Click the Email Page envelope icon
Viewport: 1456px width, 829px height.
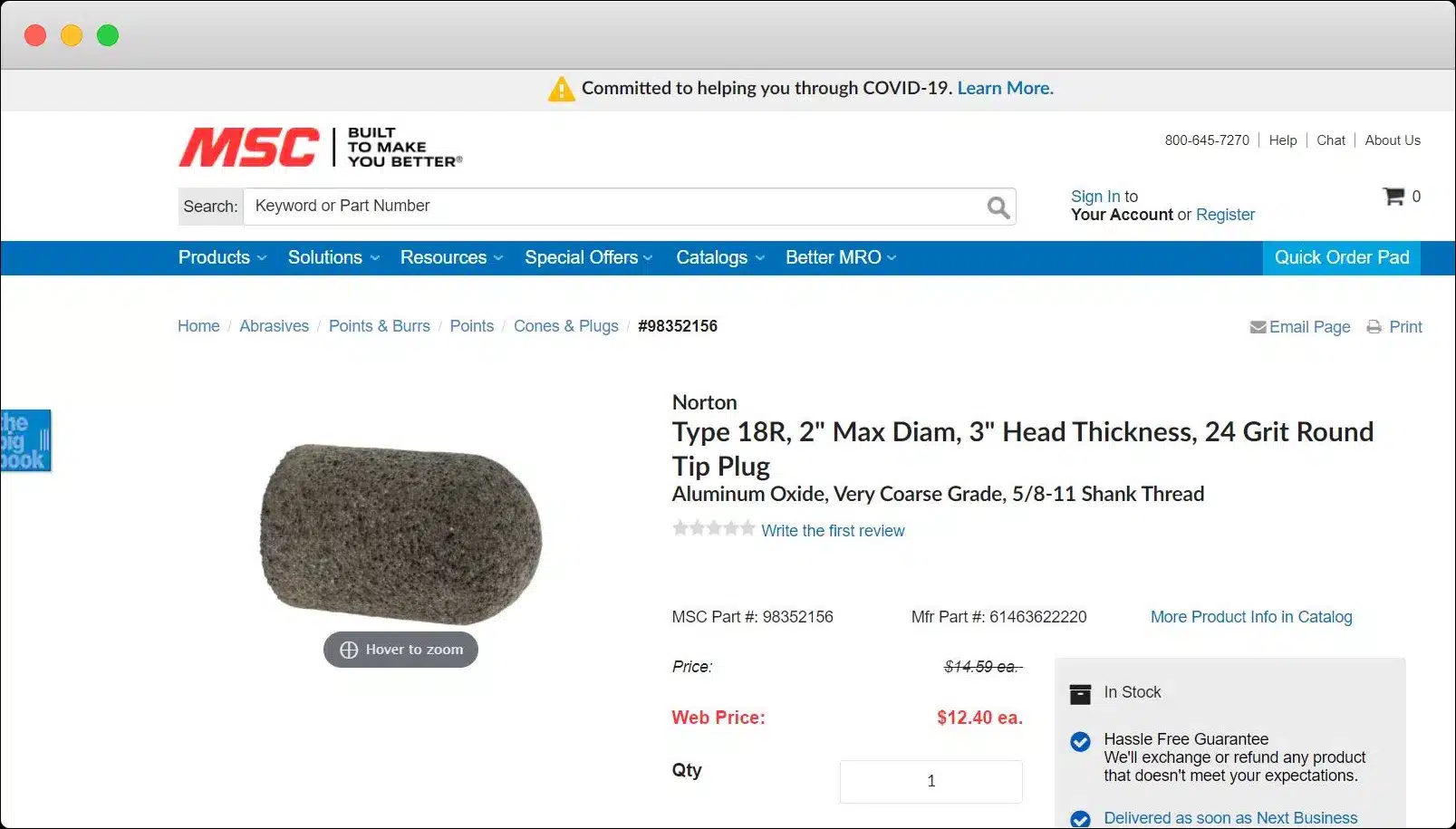1258,327
